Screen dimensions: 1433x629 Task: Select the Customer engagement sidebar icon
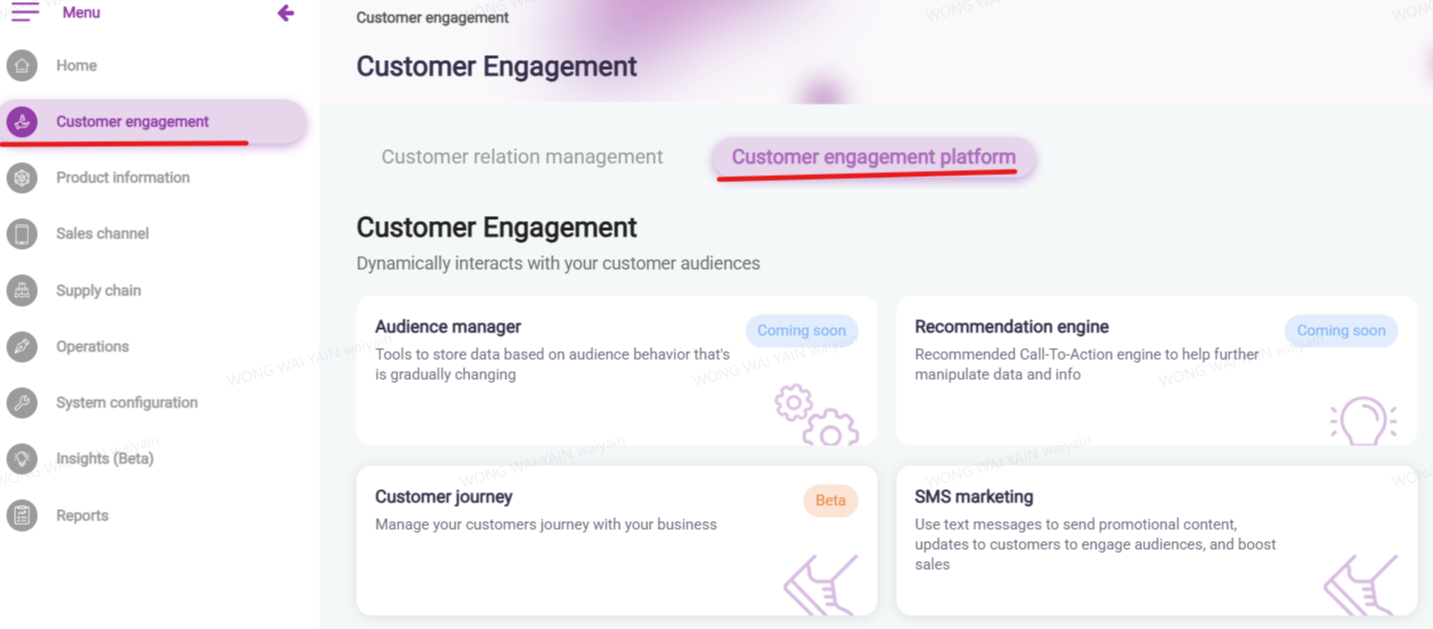22,122
